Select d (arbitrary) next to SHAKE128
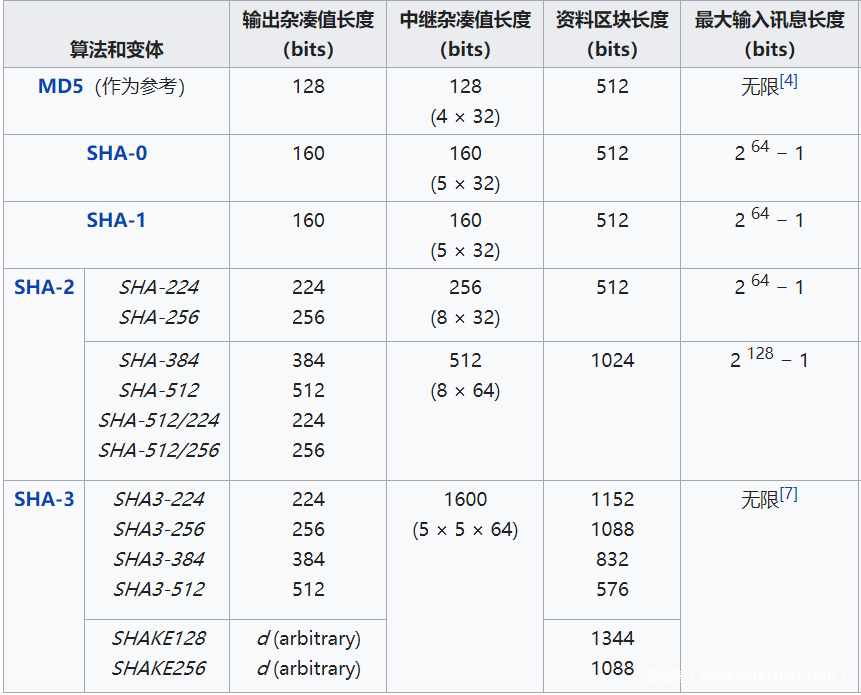 click(x=308, y=639)
